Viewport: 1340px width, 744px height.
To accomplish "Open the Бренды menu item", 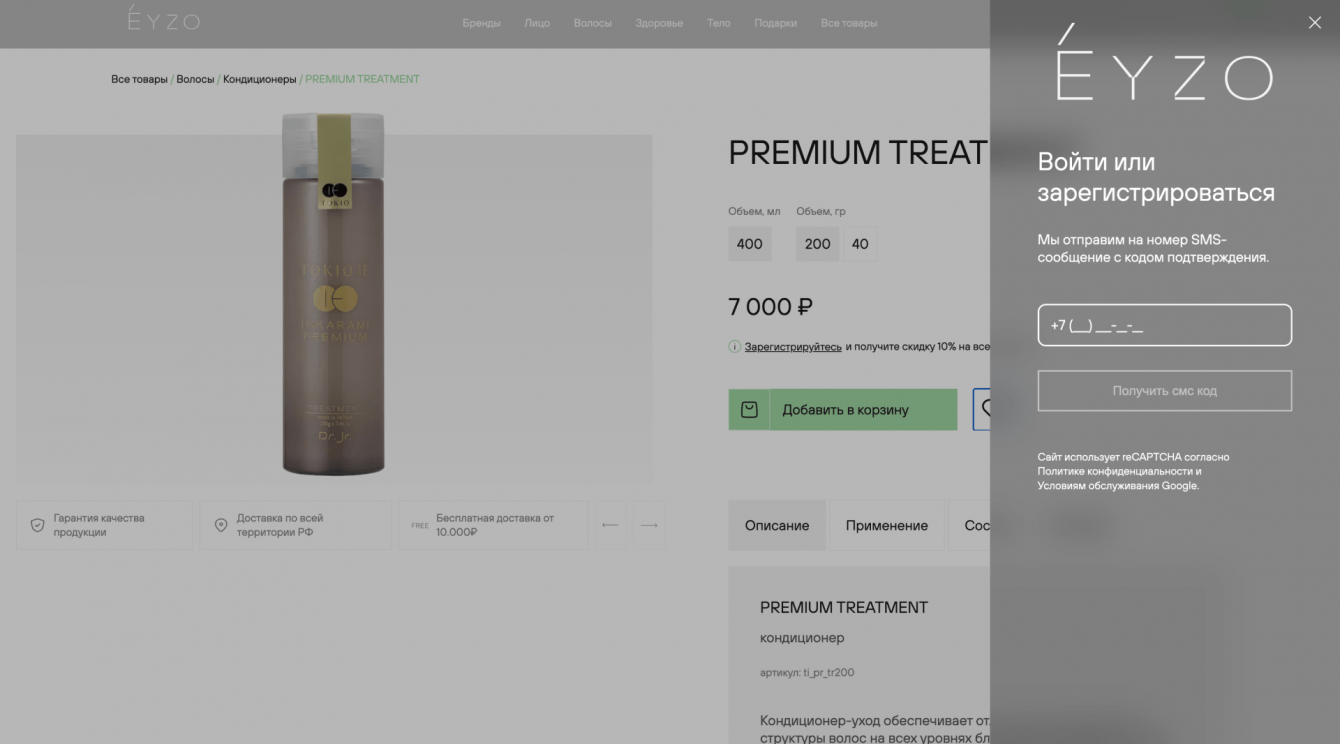I will pyautogui.click(x=481, y=23).
